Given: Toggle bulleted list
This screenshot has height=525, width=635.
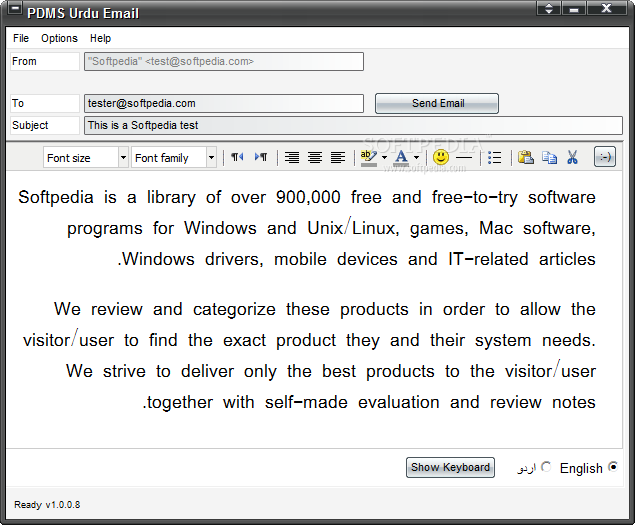Looking at the screenshot, I should tap(494, 157).
